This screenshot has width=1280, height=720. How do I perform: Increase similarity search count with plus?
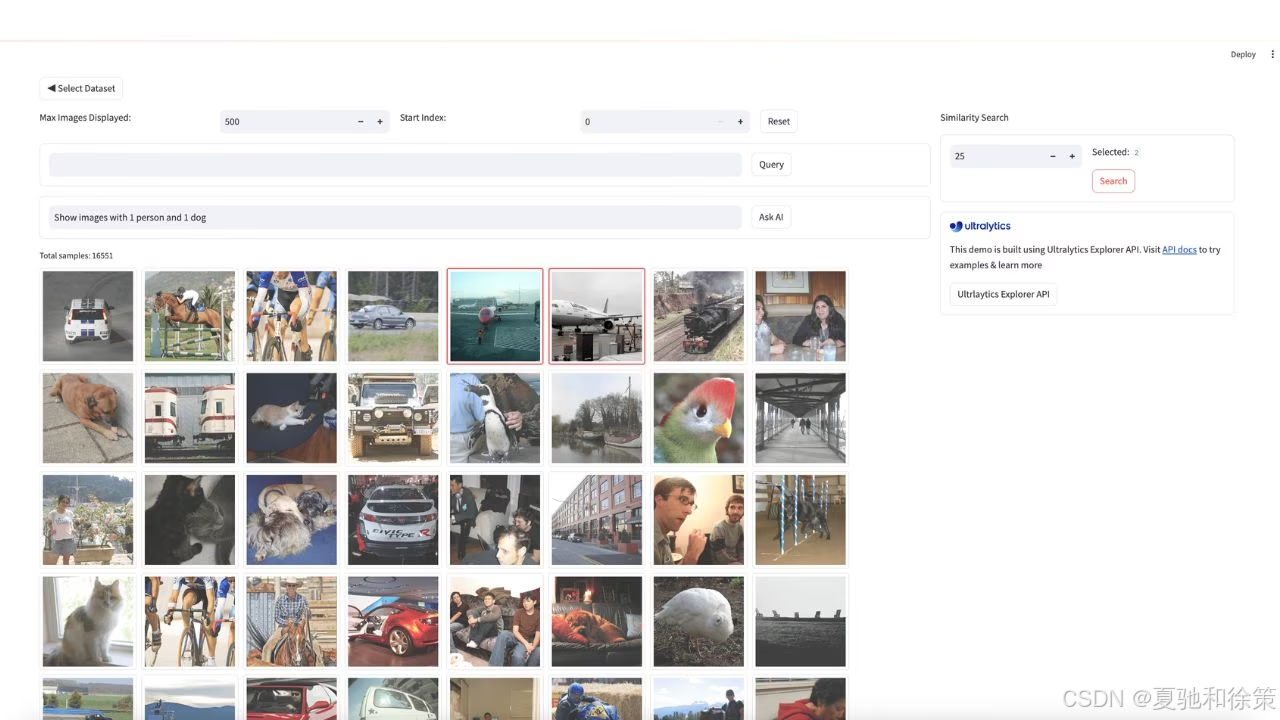click(1072, 156)
